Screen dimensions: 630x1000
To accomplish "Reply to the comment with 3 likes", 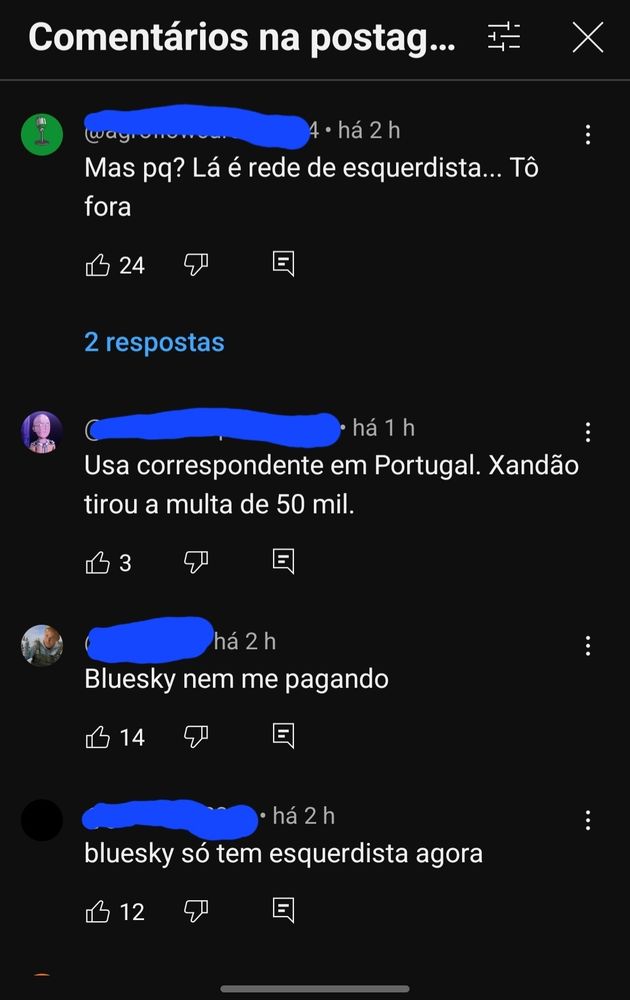I will coord(283,561).
